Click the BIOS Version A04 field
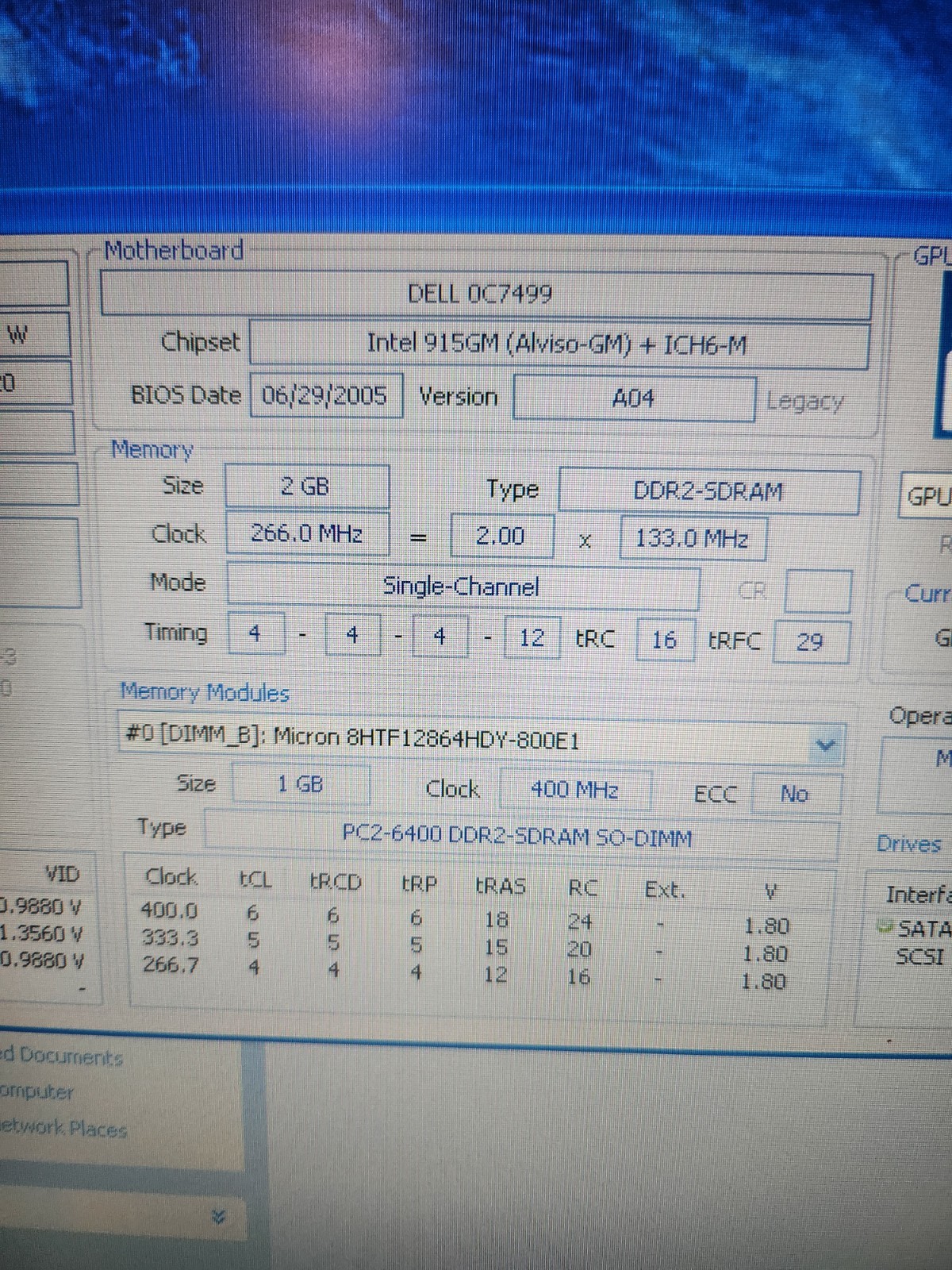The height and width of the screenshot is (1270, 952). (634, 398)
